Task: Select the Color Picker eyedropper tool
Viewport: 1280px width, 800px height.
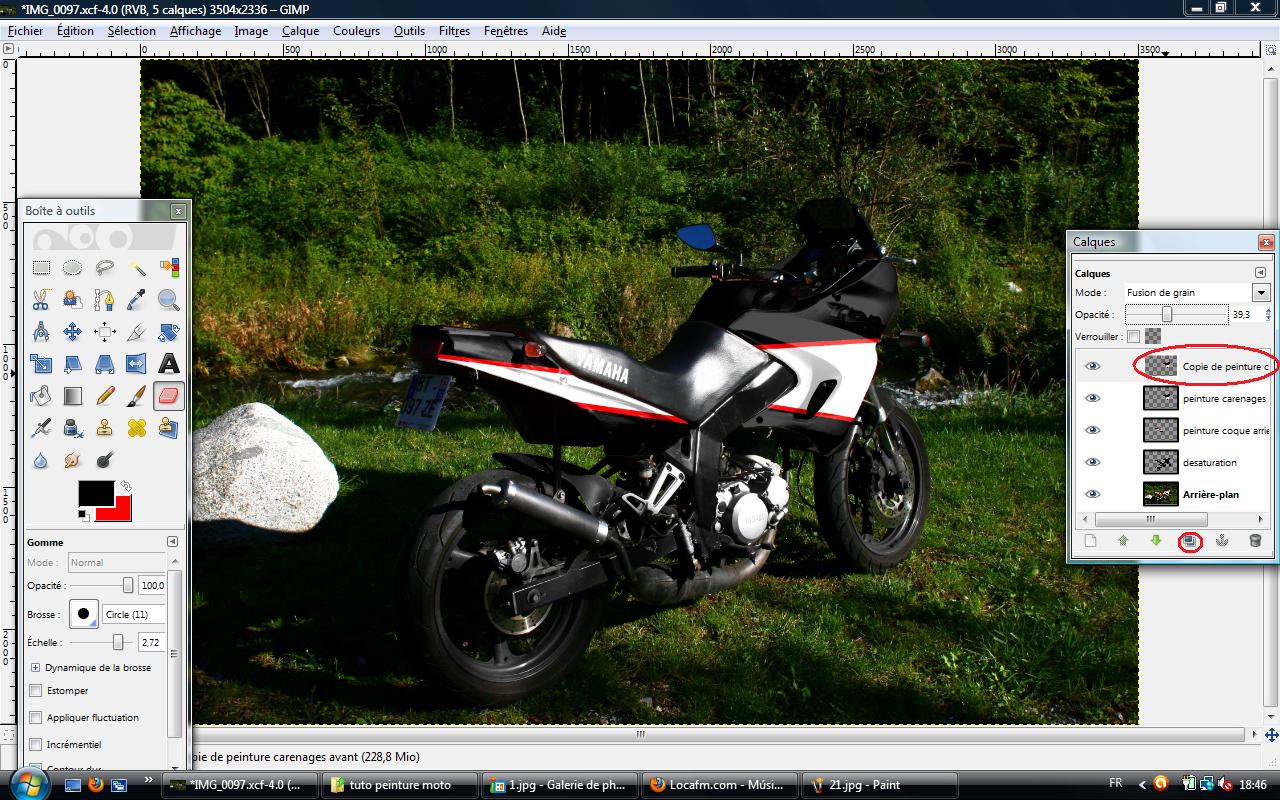Action: point(137,300)
